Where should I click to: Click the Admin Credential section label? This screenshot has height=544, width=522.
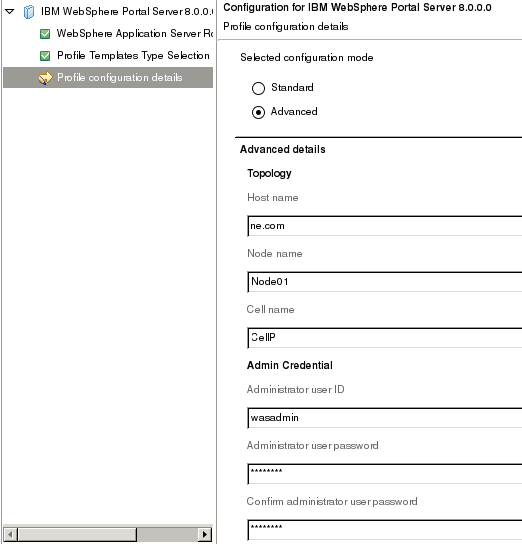290,365
